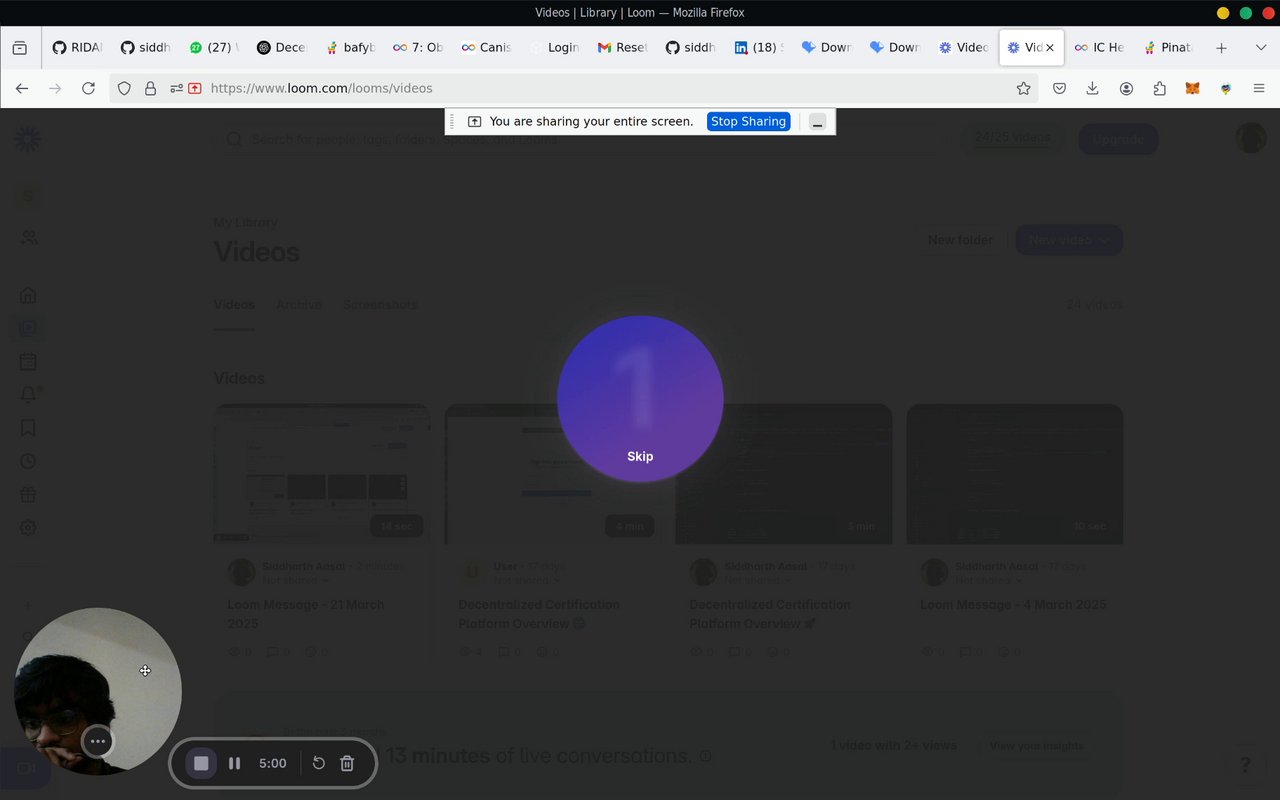1280x800 pixels.
Task: Open the Firefox extensions puzzle icon
Action: pyautogui.click(x=1159, y=88)
